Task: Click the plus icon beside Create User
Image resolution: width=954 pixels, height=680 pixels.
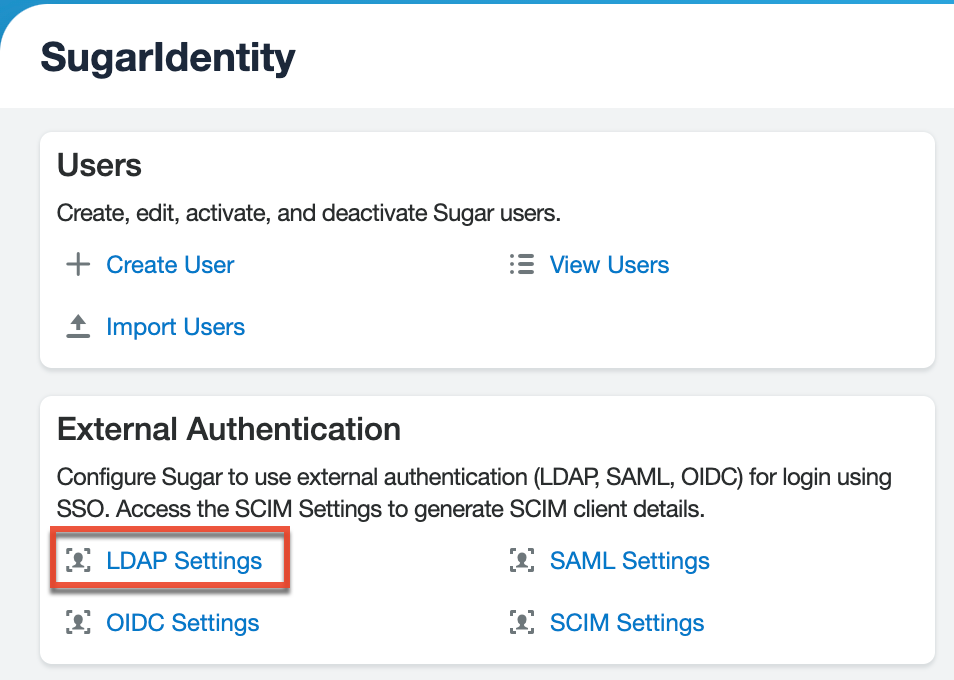Action: click(x=77, y=264)
